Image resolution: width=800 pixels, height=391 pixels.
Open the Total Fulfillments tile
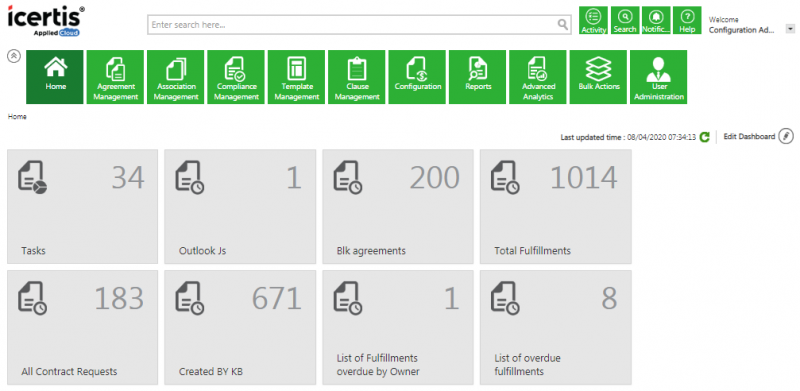pos(556,207)
